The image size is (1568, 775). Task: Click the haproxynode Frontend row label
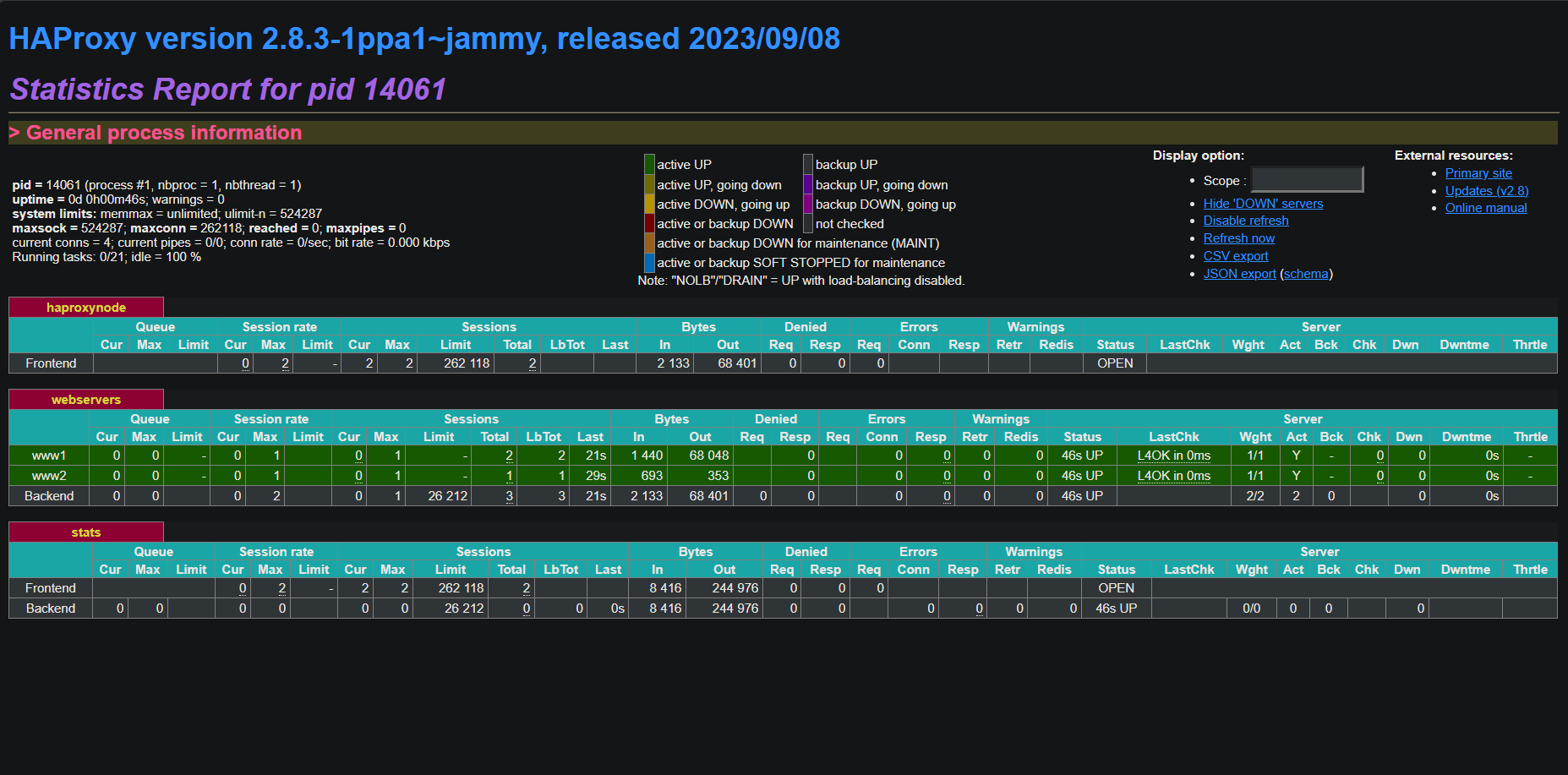pyautogui.click(x=51, y=363)
